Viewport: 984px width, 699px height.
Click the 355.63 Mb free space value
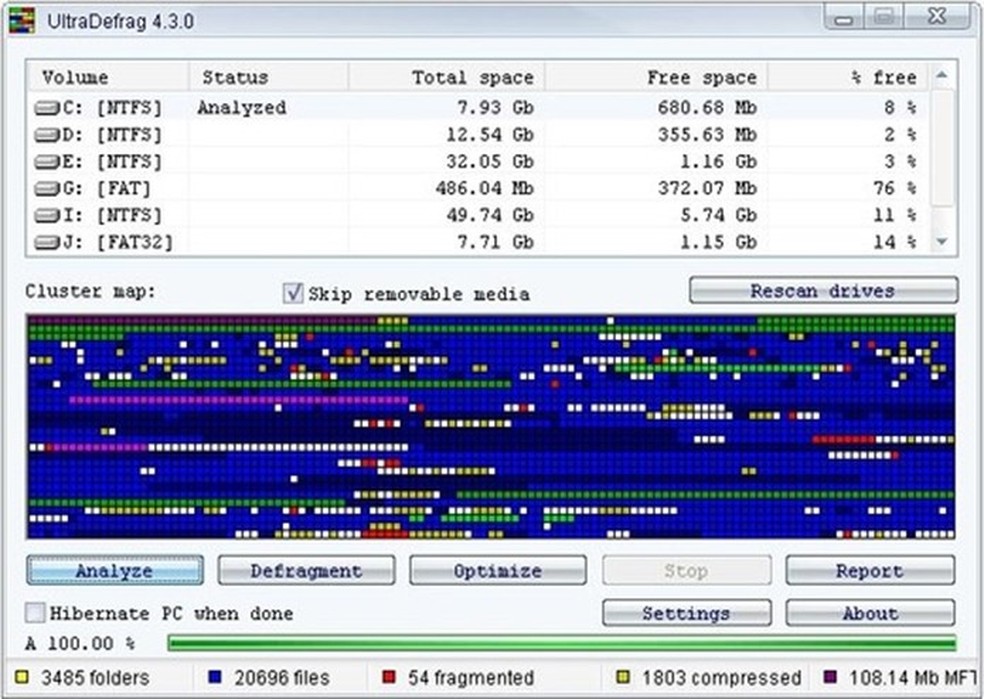click(707, 134)
